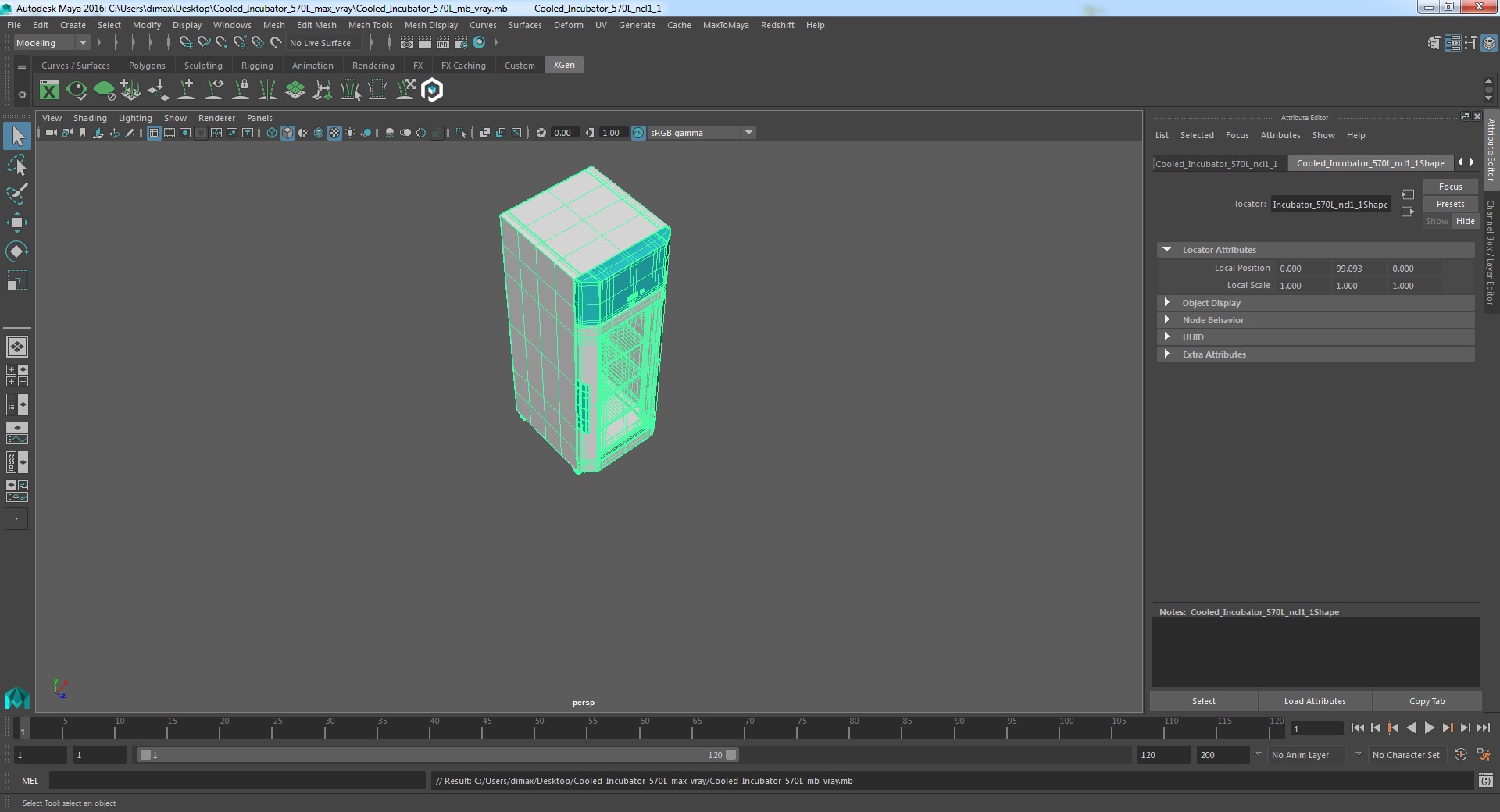Open the viewport Shading menu

(90, 118)
